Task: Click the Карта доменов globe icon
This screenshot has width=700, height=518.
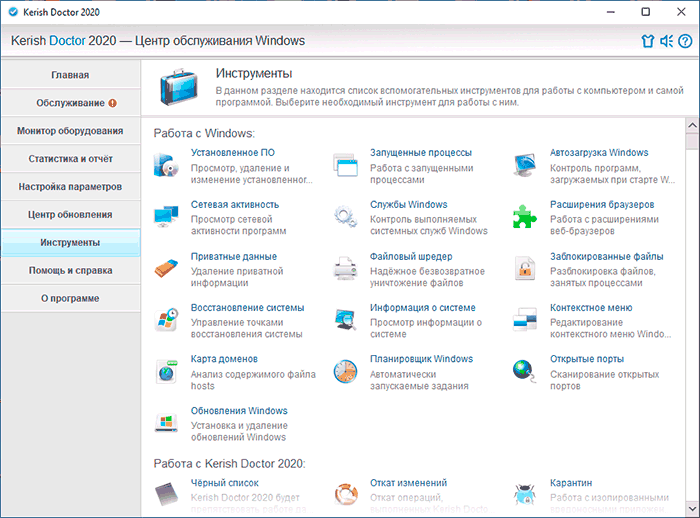Action: [167, 372]
